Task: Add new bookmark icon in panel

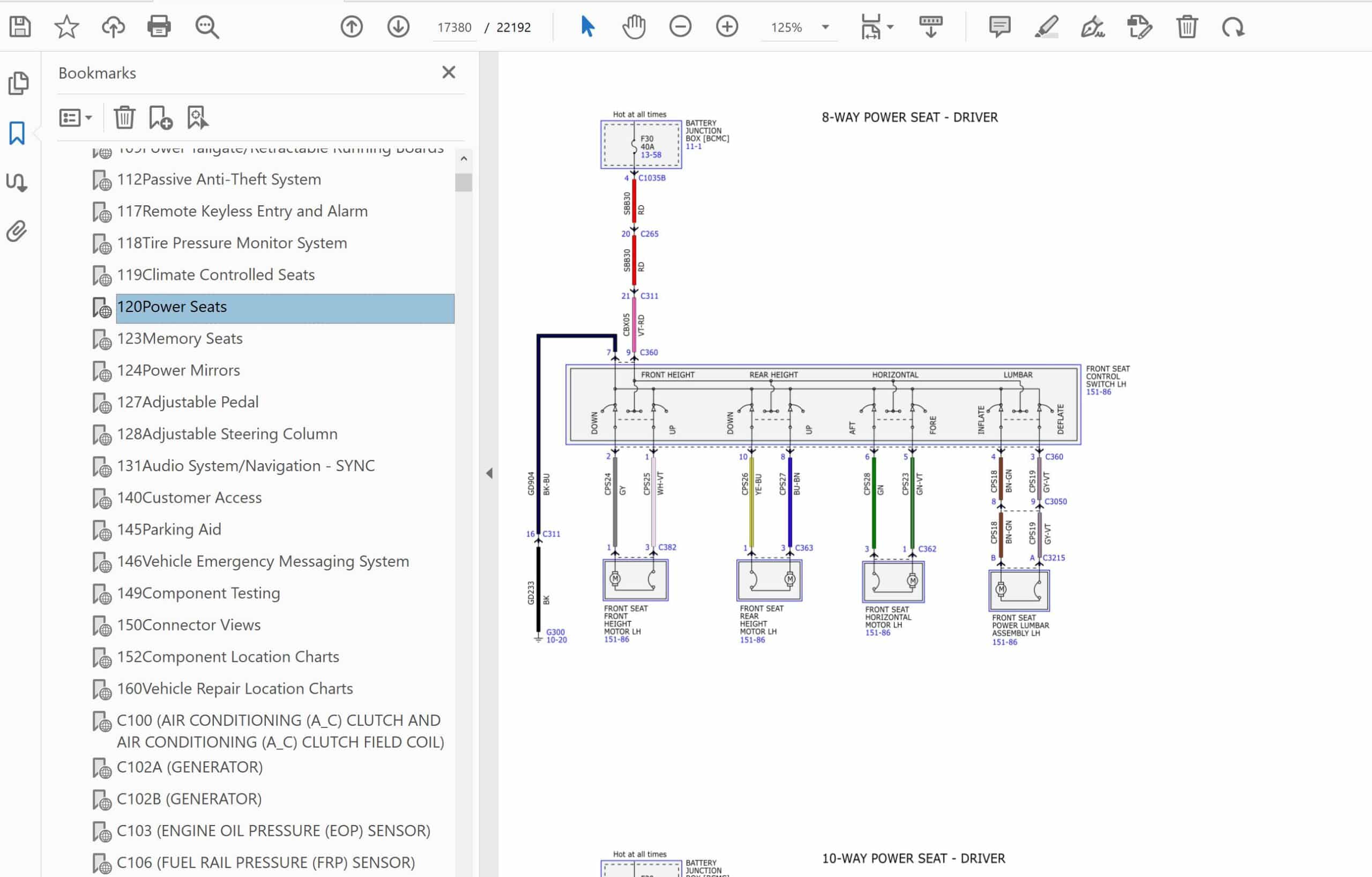Action: point(160,118)
